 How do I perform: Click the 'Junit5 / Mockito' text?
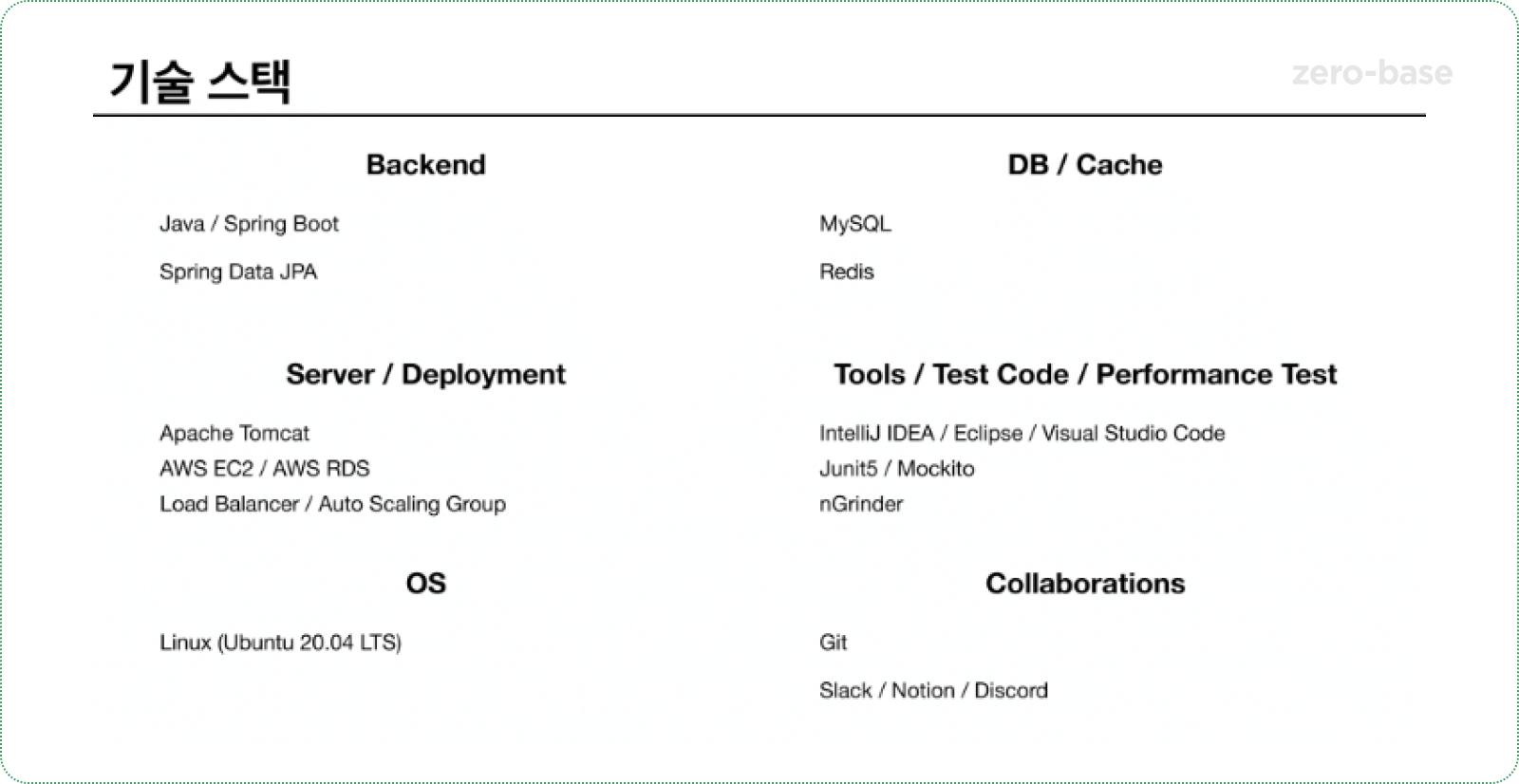pos(896,469)
